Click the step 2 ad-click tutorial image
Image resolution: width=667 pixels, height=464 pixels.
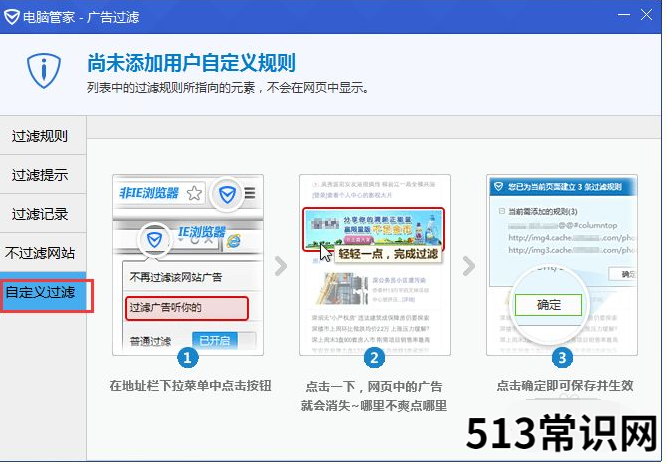[x=375, y=265]
